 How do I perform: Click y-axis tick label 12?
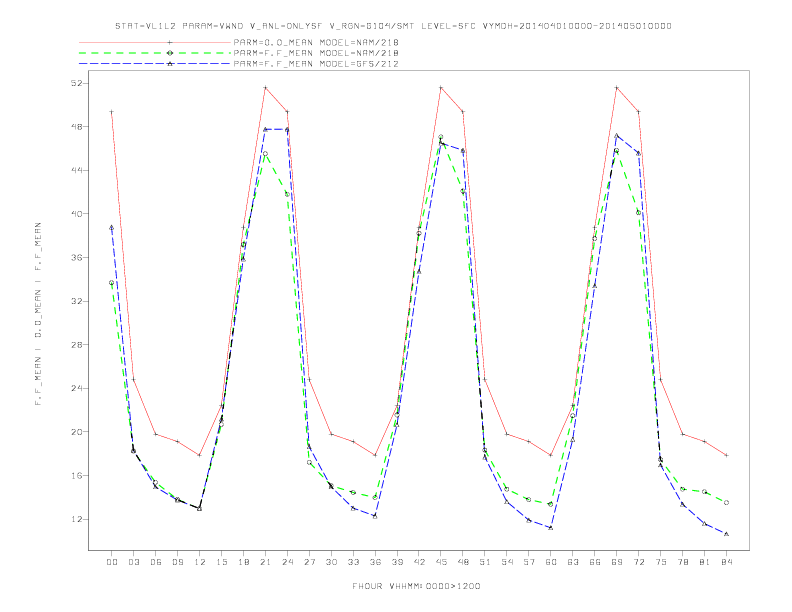[77, 519]
